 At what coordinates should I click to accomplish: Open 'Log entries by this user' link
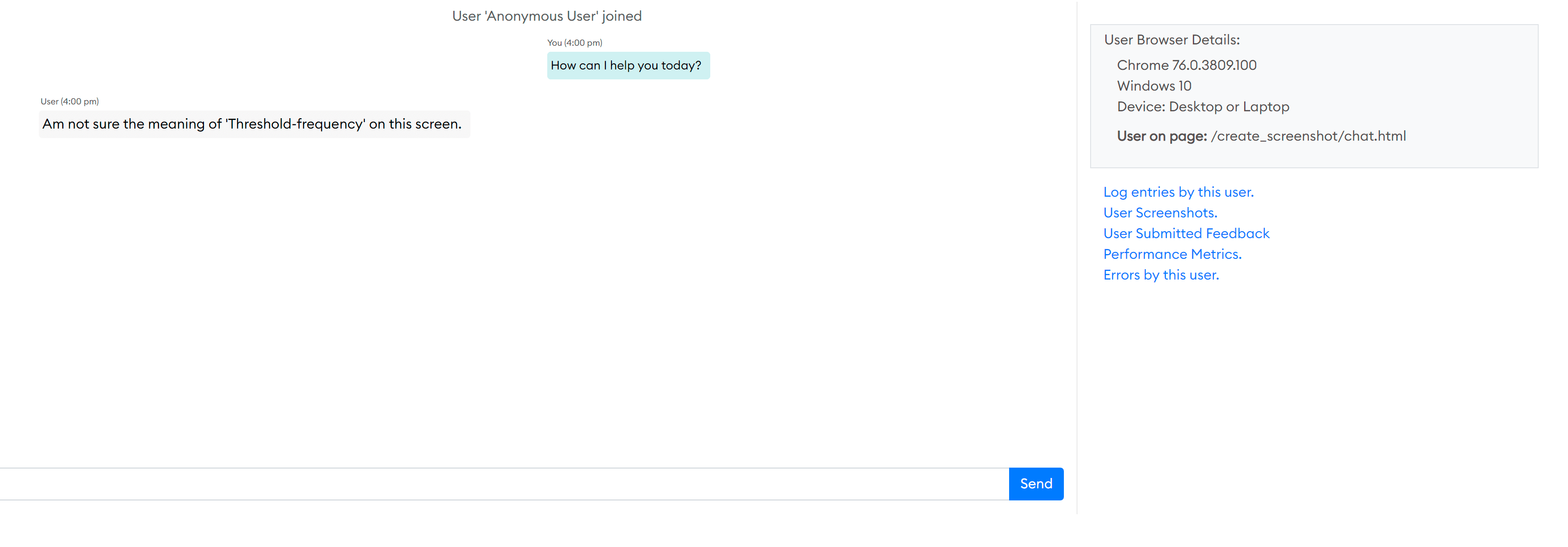click(x=1179, y=191)
